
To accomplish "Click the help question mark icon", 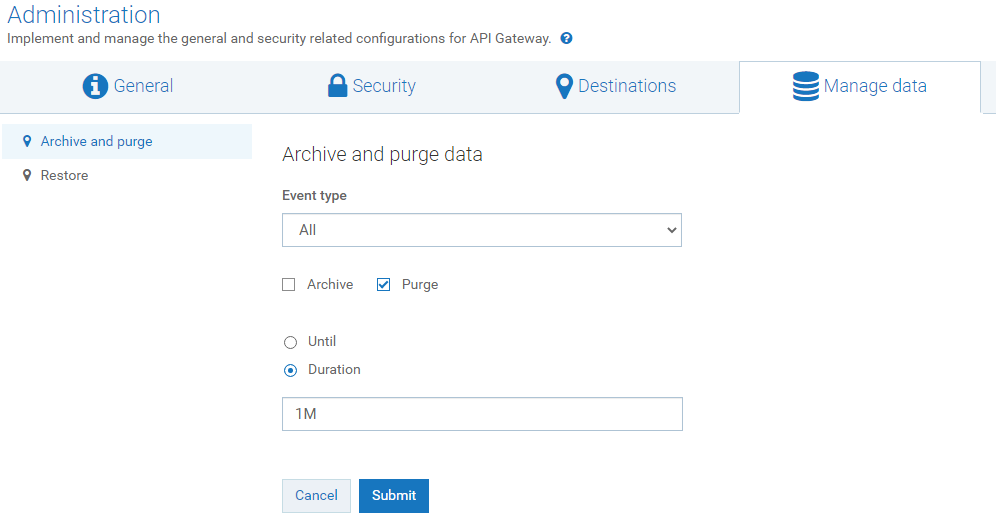I will point(566,39).
